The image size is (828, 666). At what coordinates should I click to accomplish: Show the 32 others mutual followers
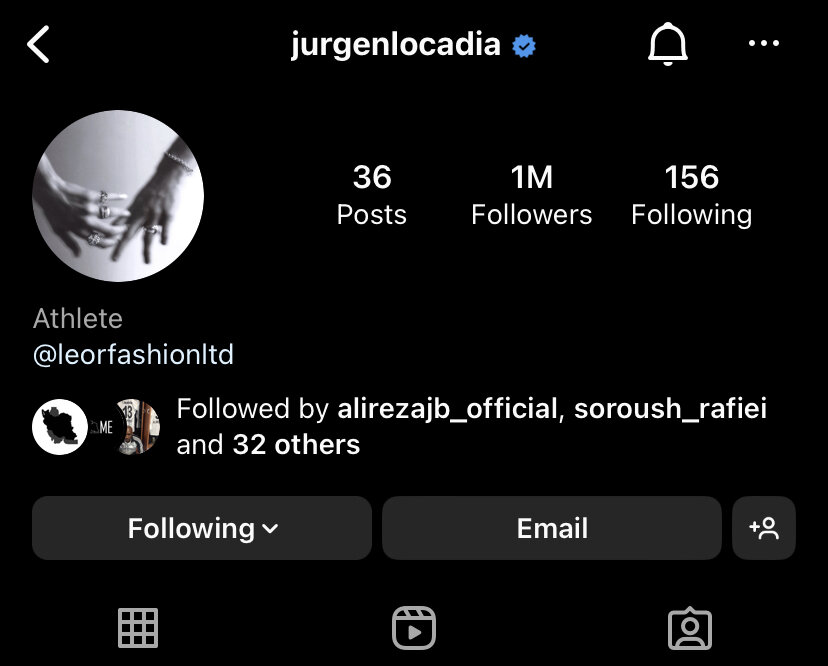tap(296, 445)
